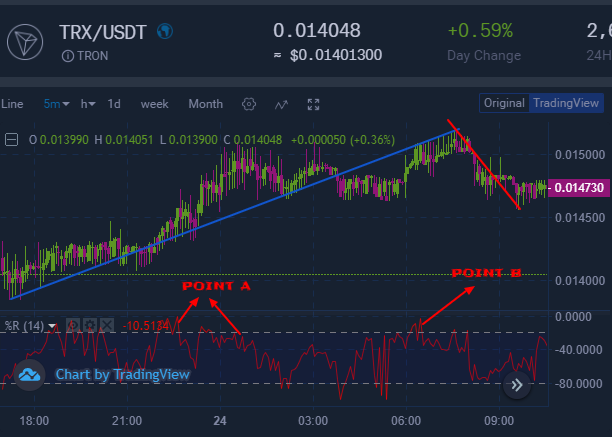Click the 0.015000 price scale value
612x437 pixels.
point(580,155)
